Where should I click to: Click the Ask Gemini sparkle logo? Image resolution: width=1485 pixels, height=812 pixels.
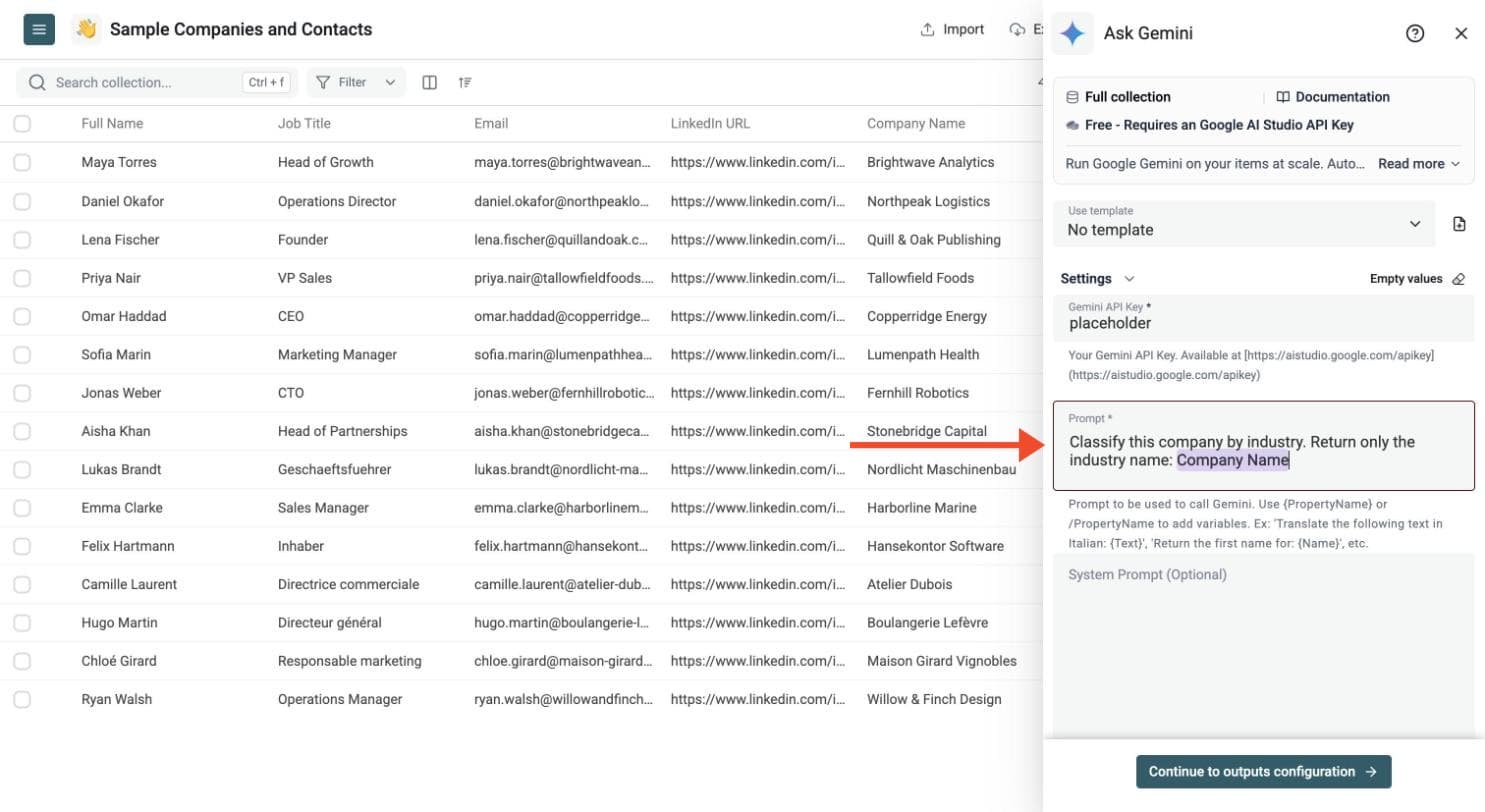click(x=1072, y=33)
